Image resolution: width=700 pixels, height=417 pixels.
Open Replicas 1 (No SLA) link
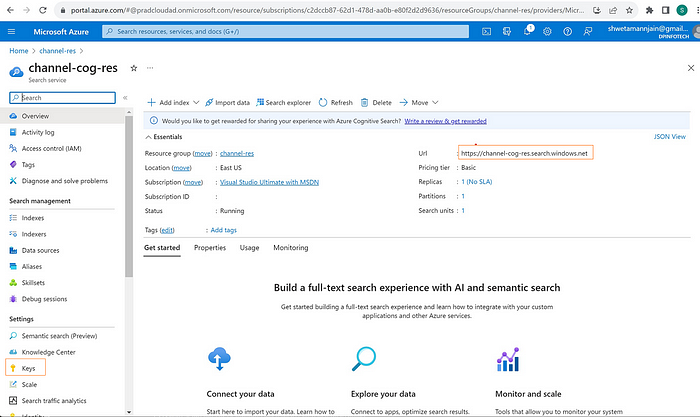[x=477, y=182]
